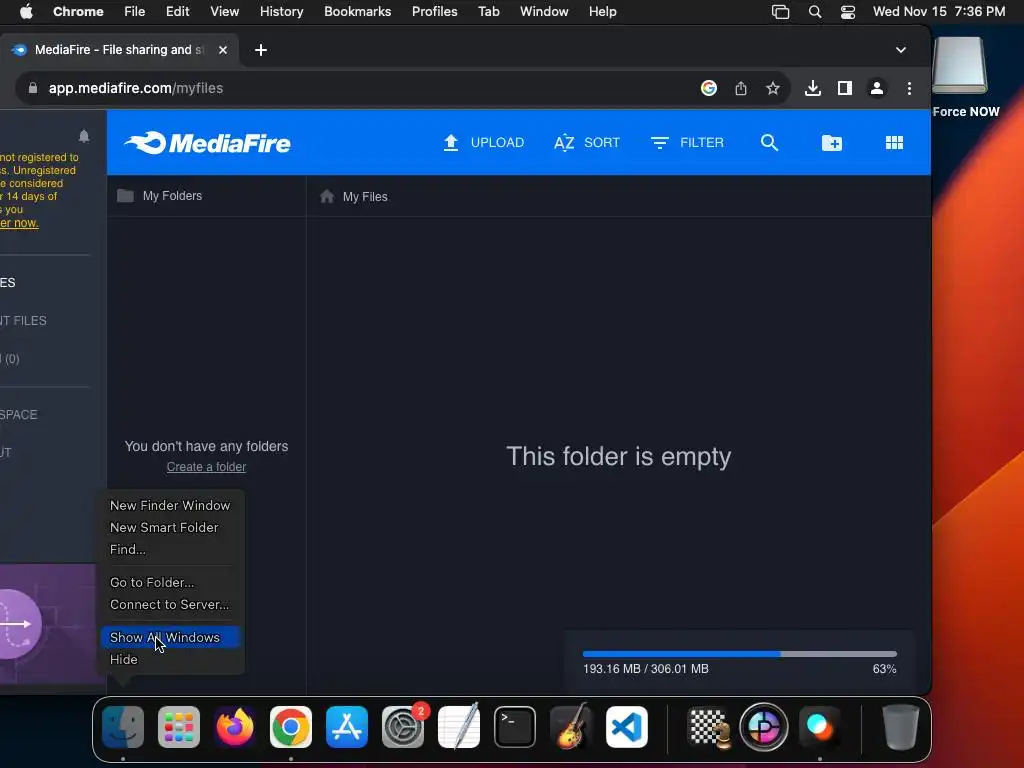The width and height of the screenshot is (1024, 768).
Task: Launch GarageBand from the Dock
Action: (571, 726)
